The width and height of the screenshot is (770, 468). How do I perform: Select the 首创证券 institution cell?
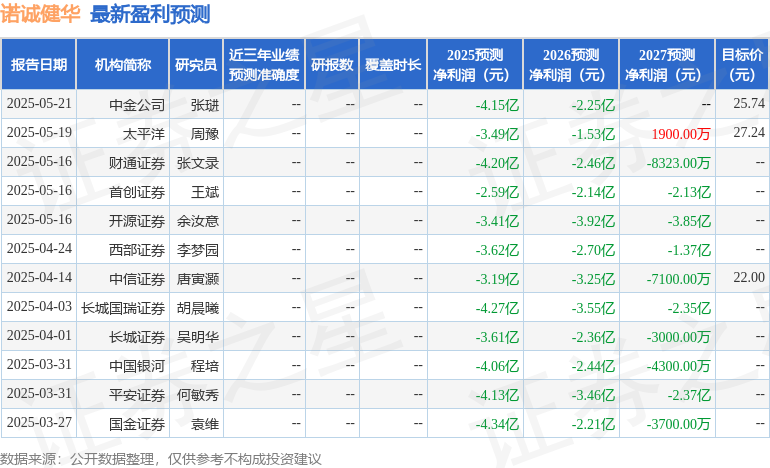(x=137, y=192)
